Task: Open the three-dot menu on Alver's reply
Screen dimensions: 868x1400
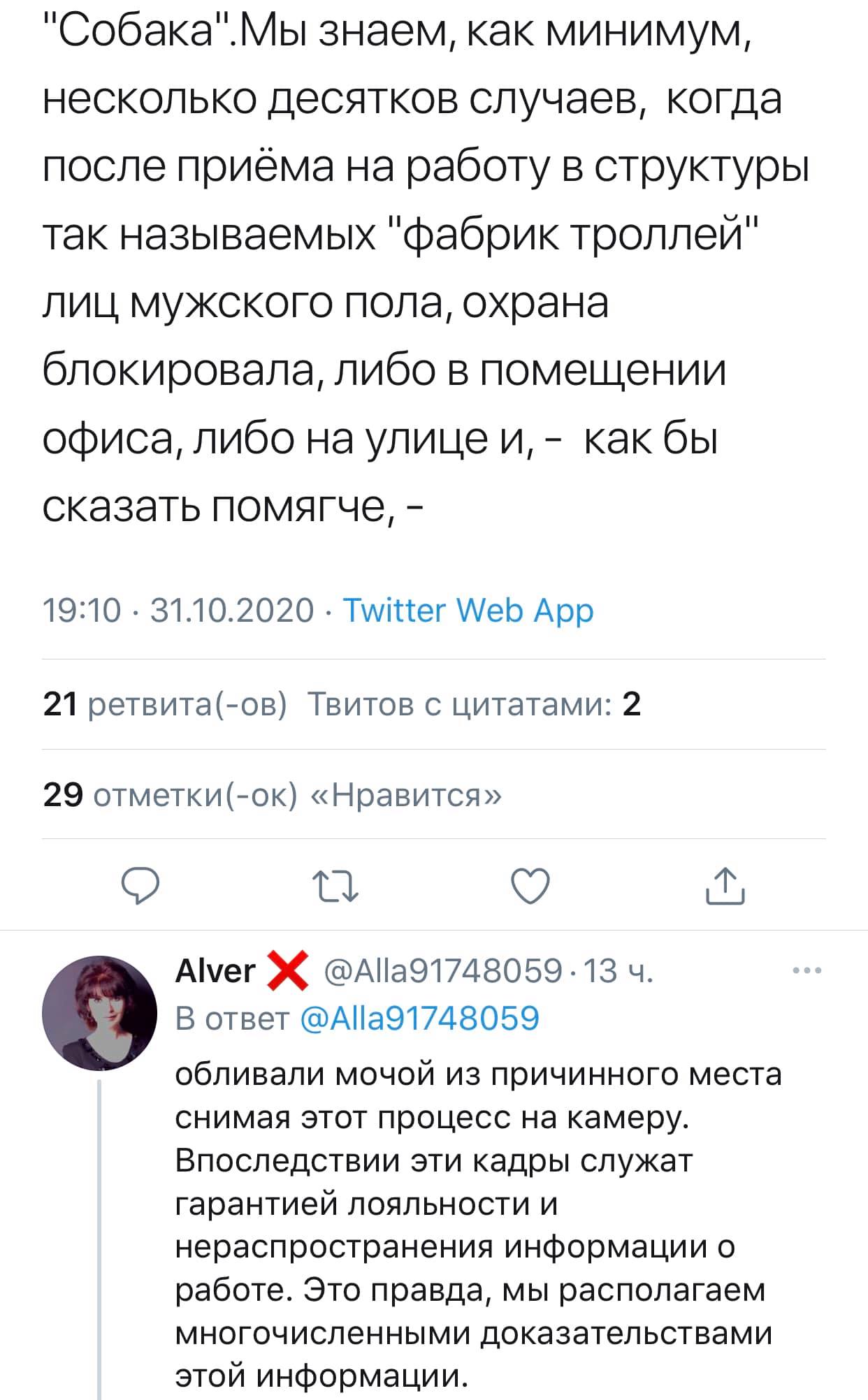Action: 807,970
